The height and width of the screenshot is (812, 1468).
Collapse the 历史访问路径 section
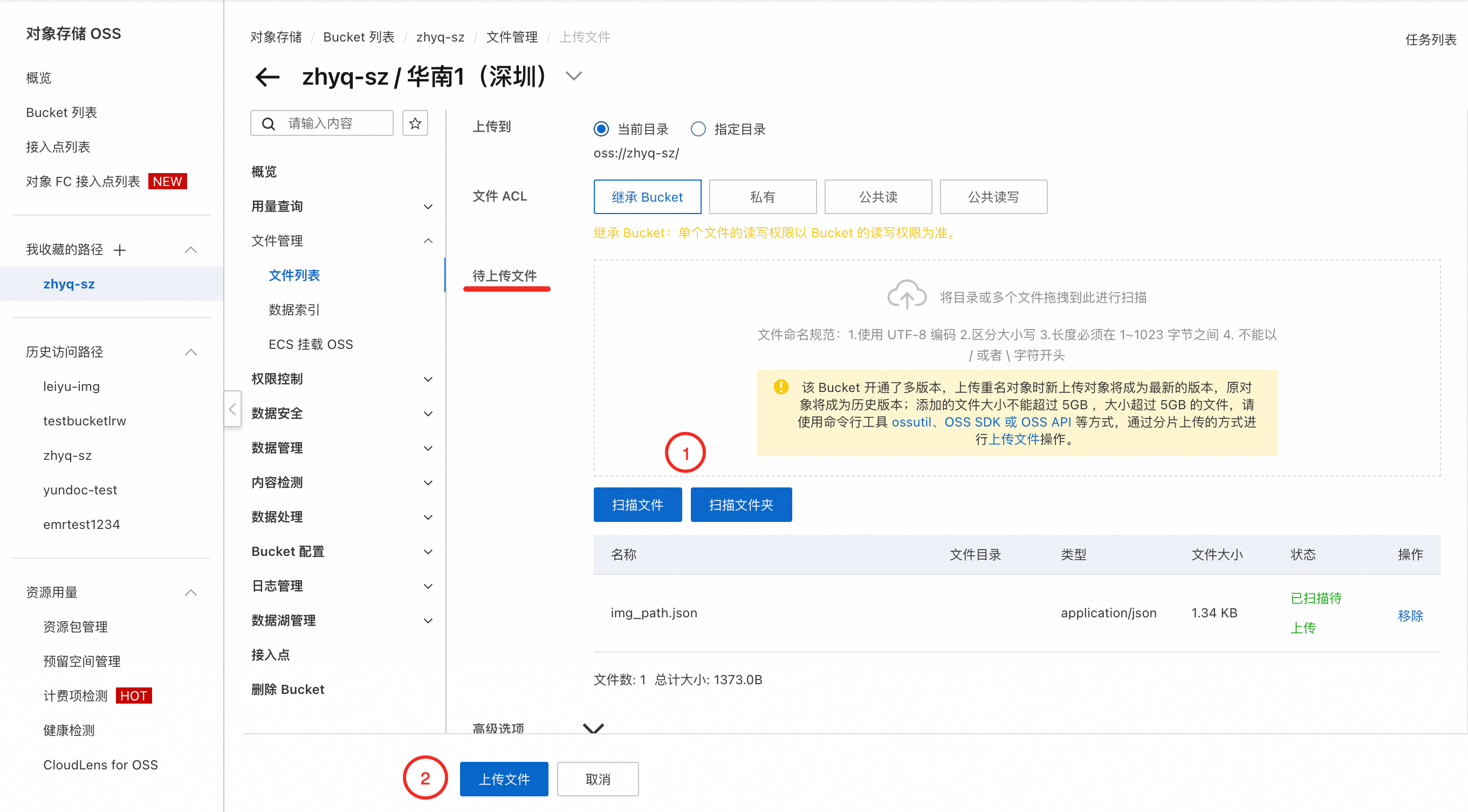tap(191, 352)
